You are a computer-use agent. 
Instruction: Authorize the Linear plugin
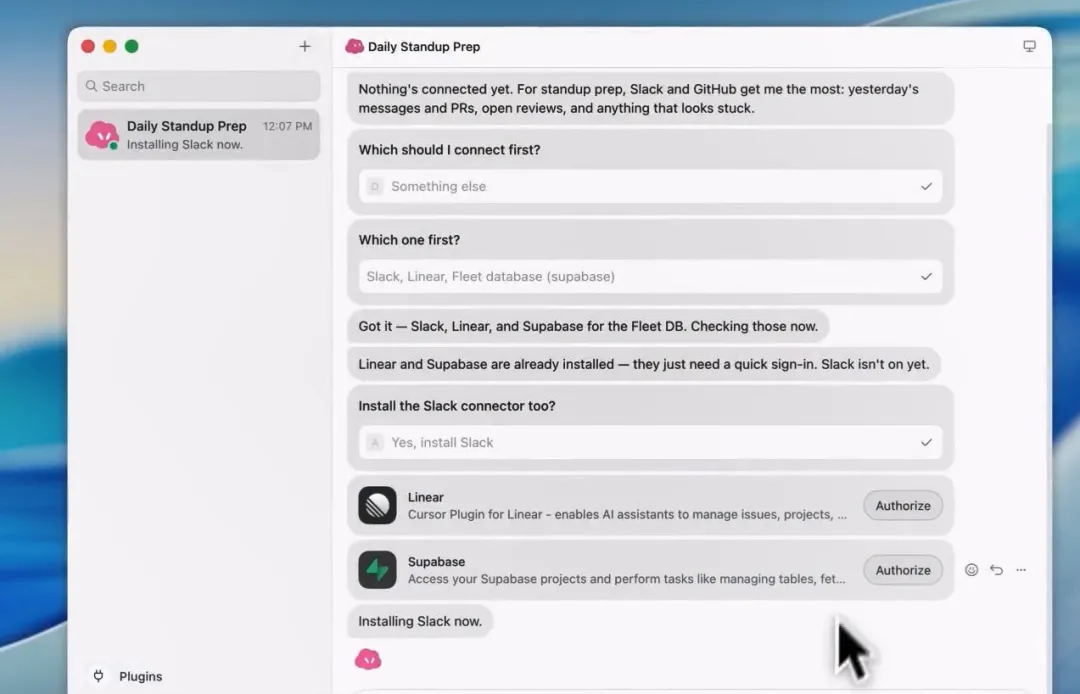903,505
